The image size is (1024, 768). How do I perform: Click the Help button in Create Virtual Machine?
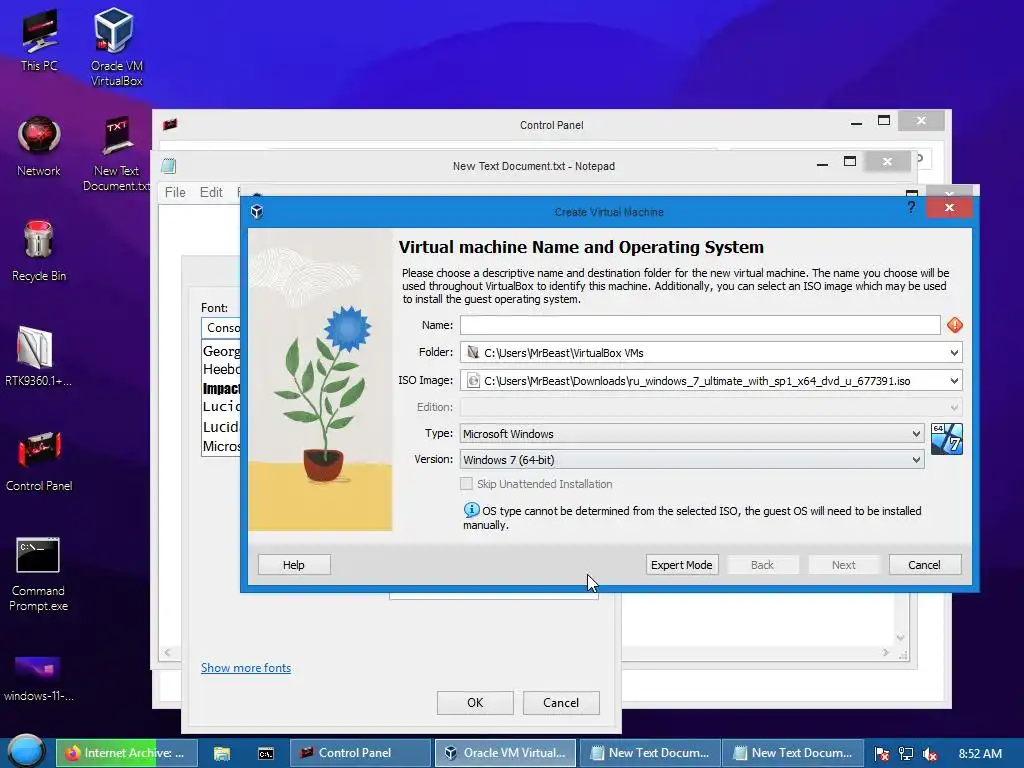(294, 565)
